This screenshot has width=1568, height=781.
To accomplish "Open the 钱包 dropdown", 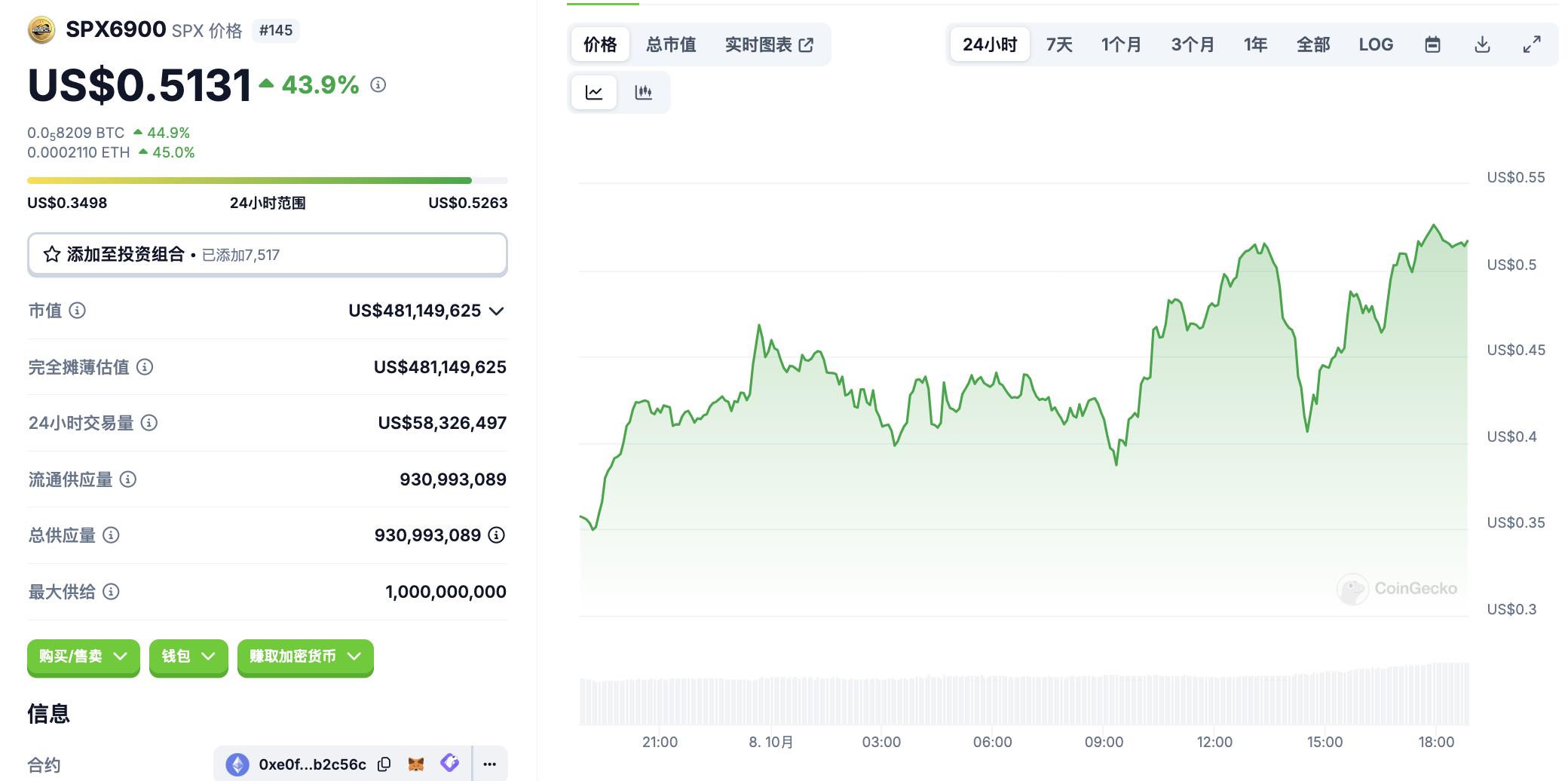I will click(188, 657).
